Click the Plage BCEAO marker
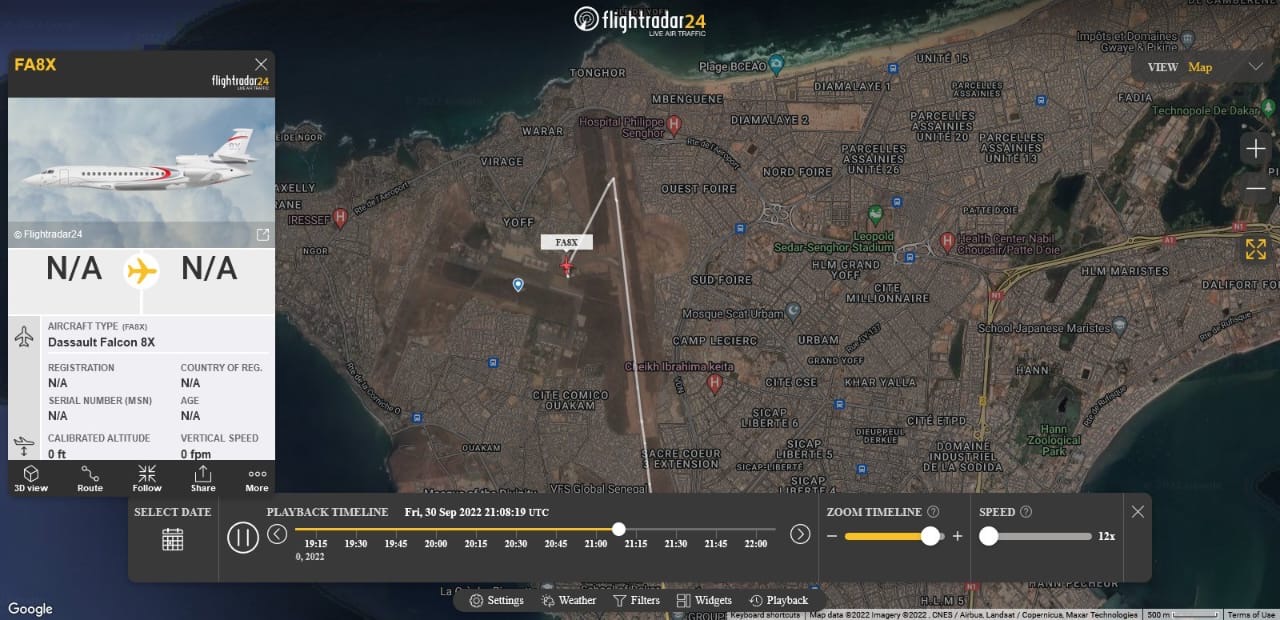Screen dimensions: 1280x620 [x=776, y=66]
